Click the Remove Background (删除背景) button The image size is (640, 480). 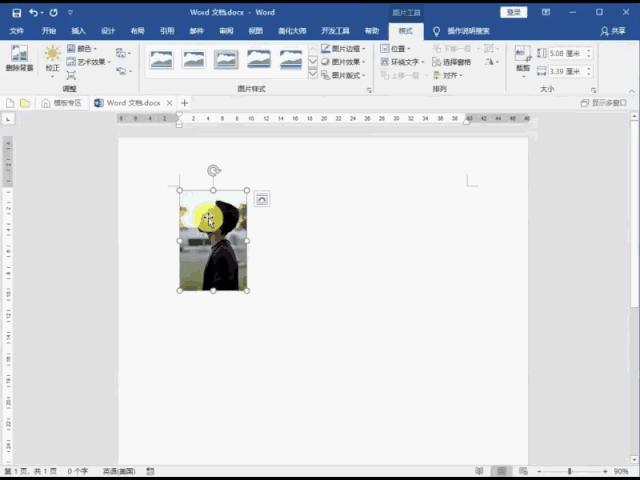19,58
